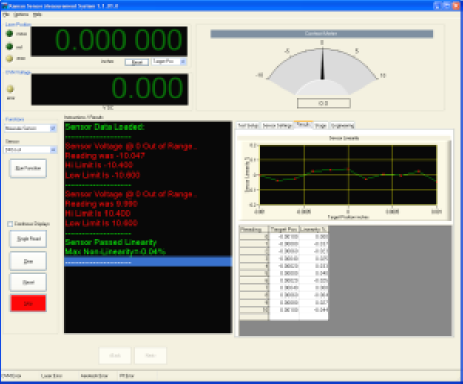Click 'Sensor Data Loaded:' line in results
This screenshot has width=463, height=384.
[105, 127]
